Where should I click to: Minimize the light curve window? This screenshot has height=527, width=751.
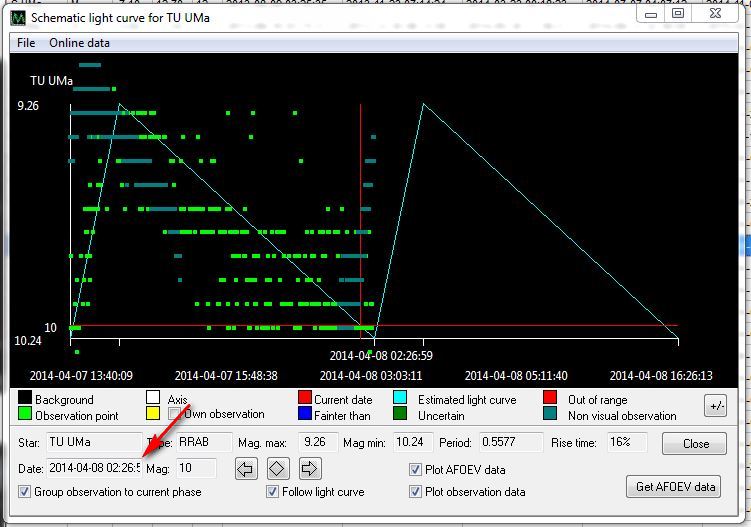[650, 14]
